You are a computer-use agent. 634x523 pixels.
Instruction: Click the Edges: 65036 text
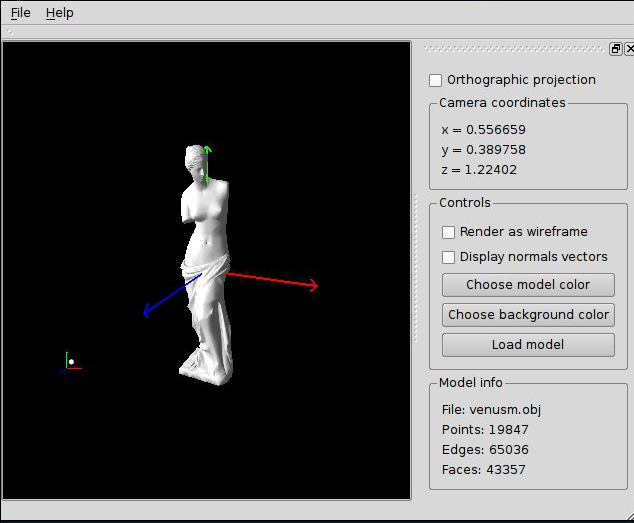[x=485, y=450]
